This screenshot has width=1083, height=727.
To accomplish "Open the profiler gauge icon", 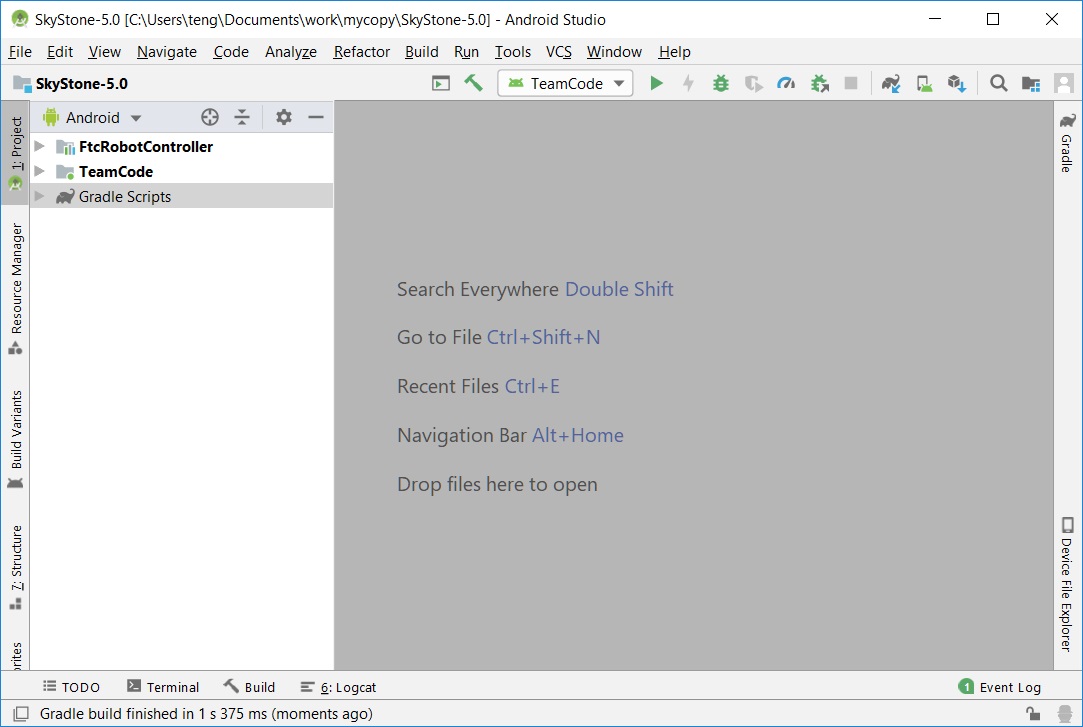I will 786,83.
